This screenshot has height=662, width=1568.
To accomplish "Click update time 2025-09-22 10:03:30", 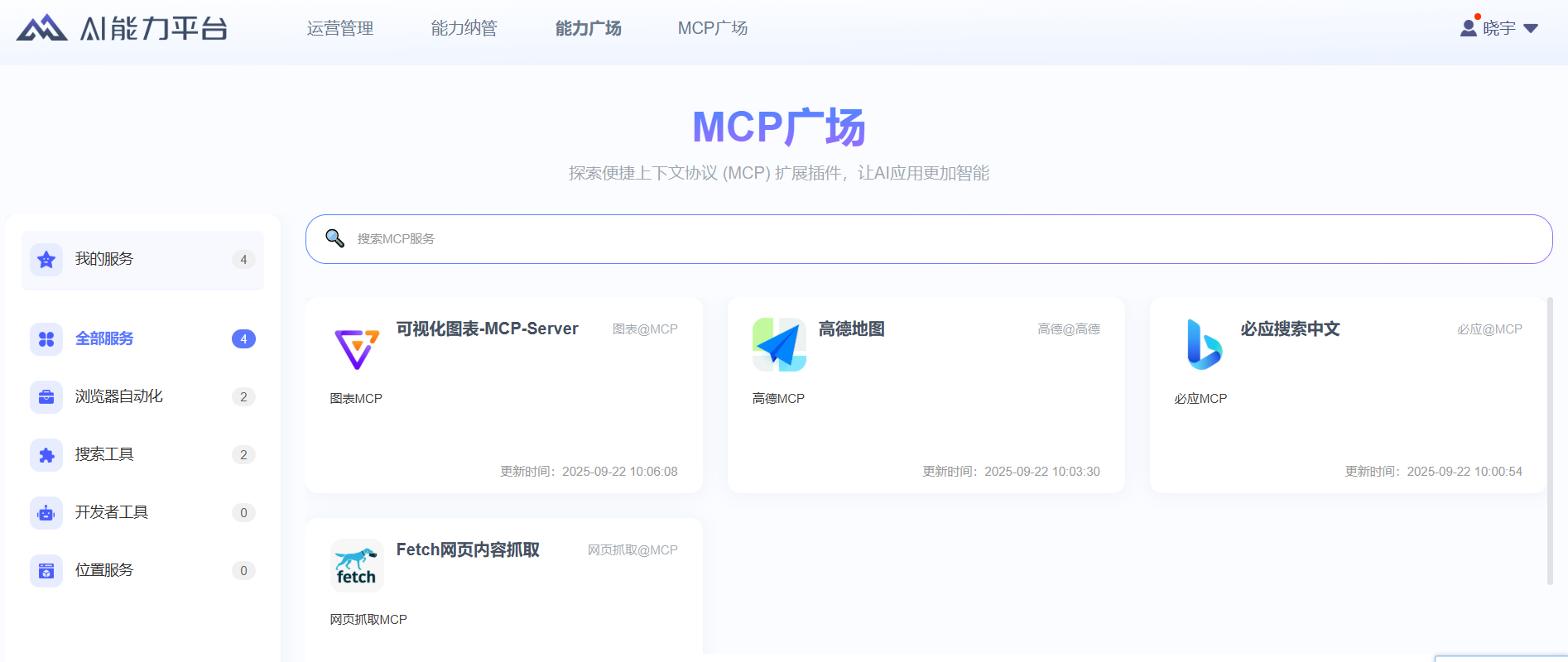I will click(1011, 472).
